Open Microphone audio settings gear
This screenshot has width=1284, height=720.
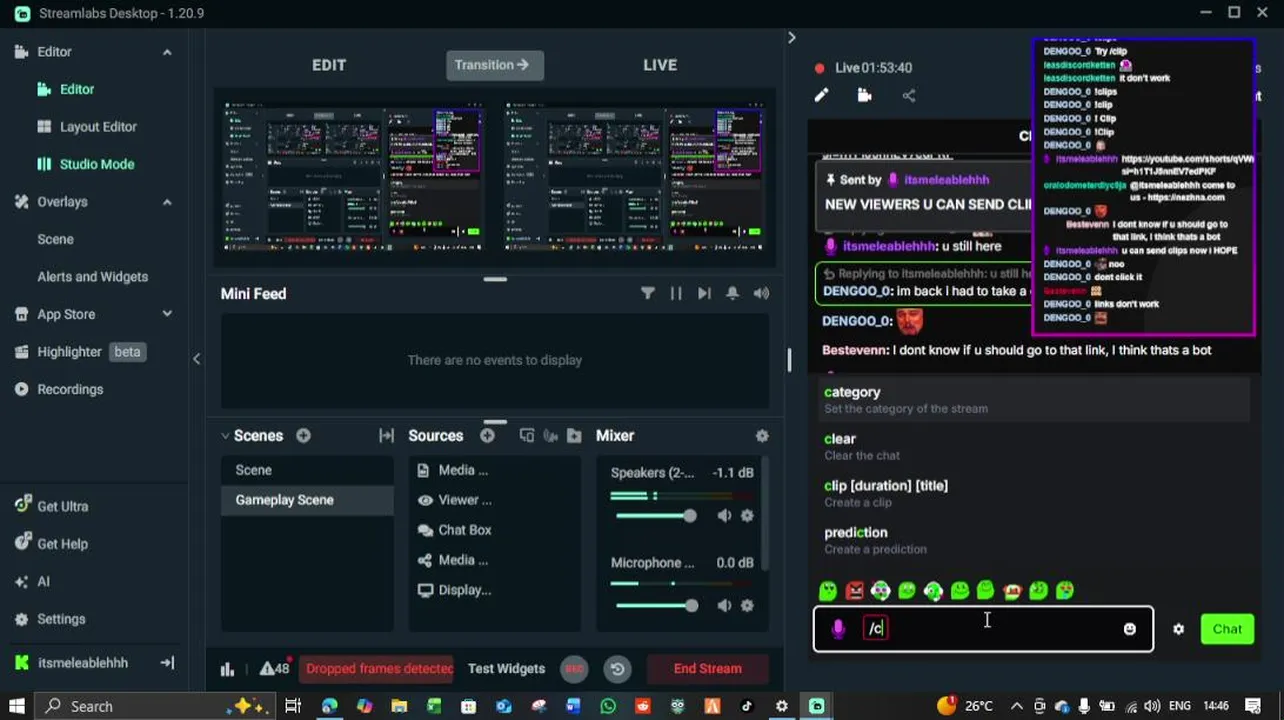pos(747,605)
